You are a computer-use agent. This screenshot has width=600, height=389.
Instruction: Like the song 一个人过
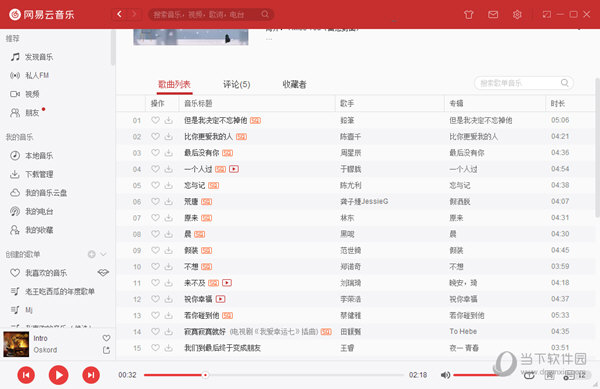[155, 169]
